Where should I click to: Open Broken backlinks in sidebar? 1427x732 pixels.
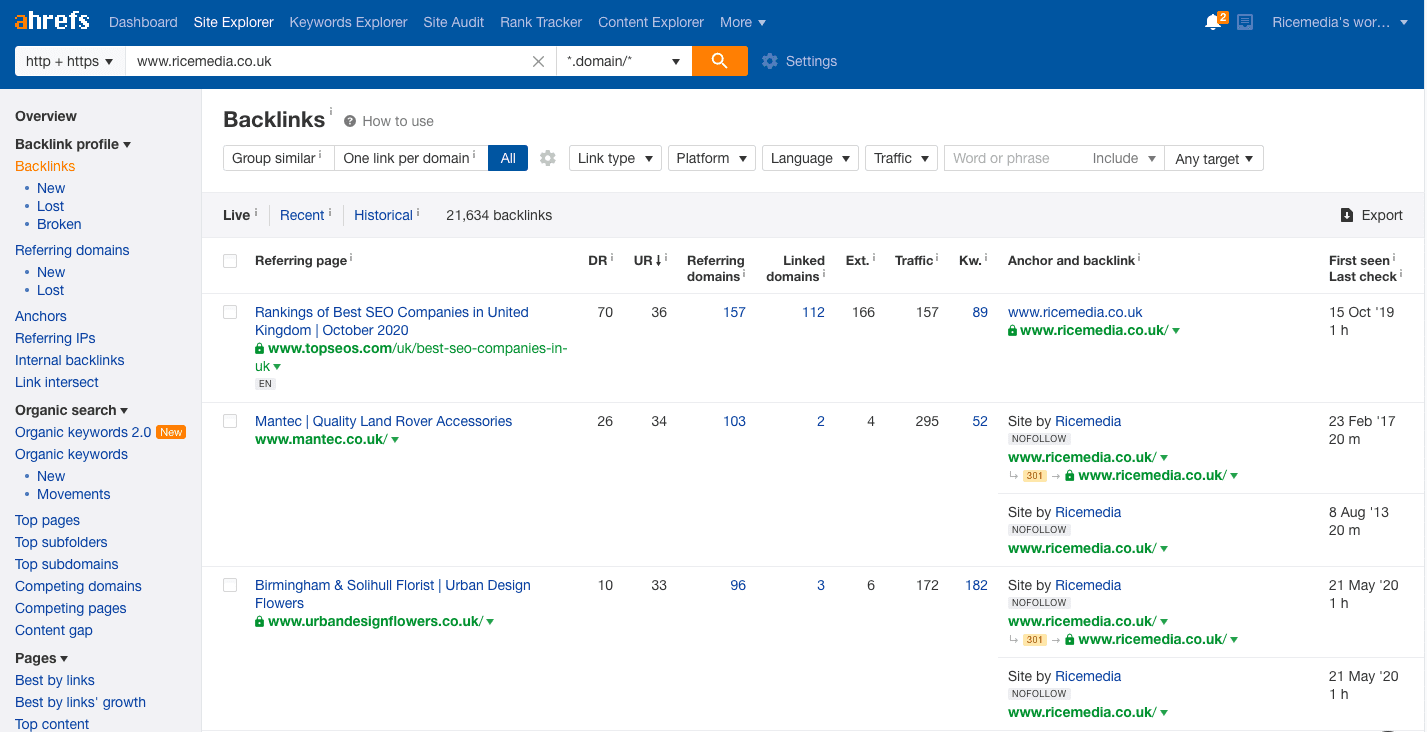point(59,224)
